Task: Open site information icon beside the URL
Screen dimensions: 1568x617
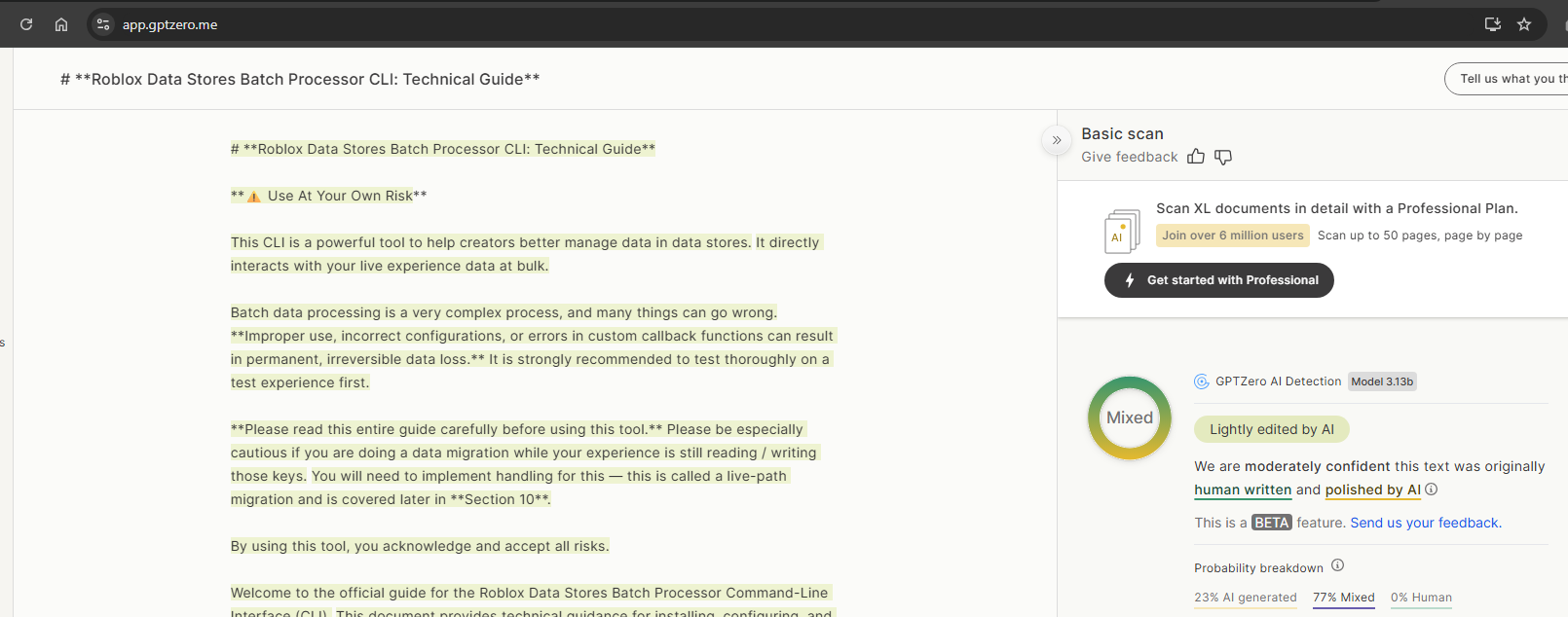Action: tap(103, 24)
